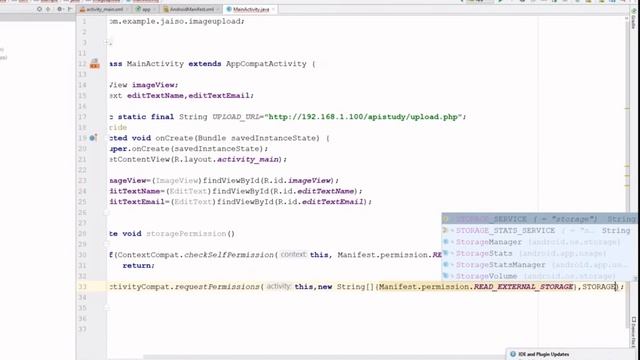Pick StorageVolume completion entry

(x=539, y=276)
